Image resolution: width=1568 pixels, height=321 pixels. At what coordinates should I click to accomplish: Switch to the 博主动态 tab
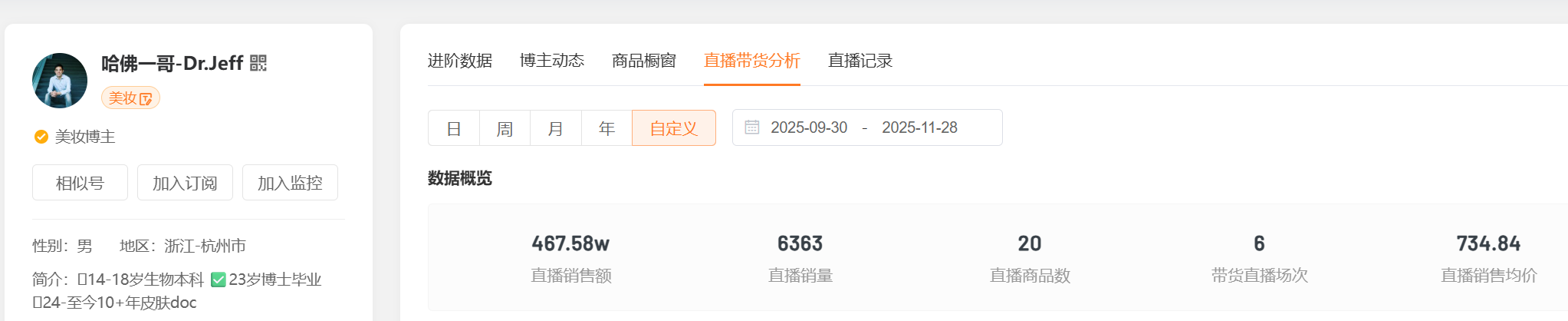coord(552,61)
